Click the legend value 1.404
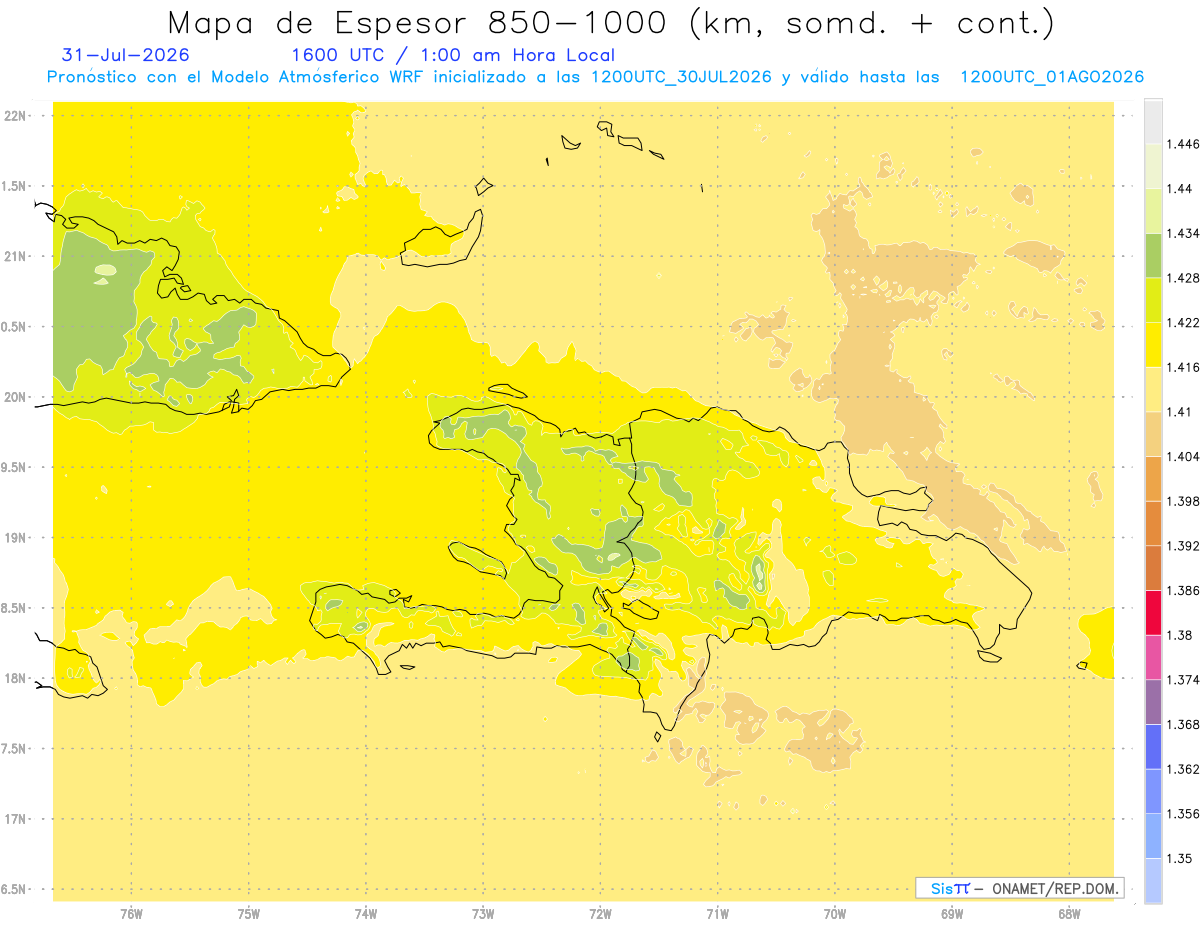 coord(1183,456)
